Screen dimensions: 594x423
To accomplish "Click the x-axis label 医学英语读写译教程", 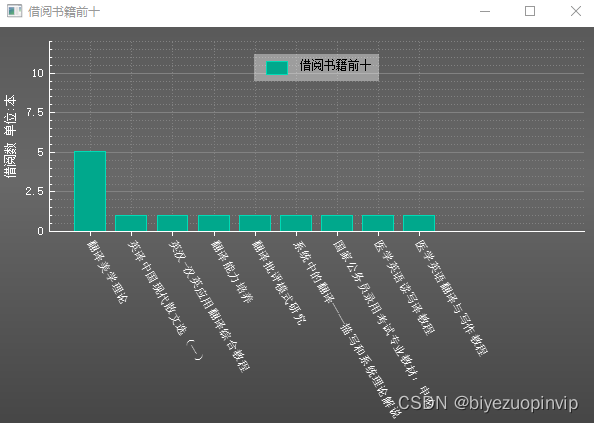I will tap(404, 287).
